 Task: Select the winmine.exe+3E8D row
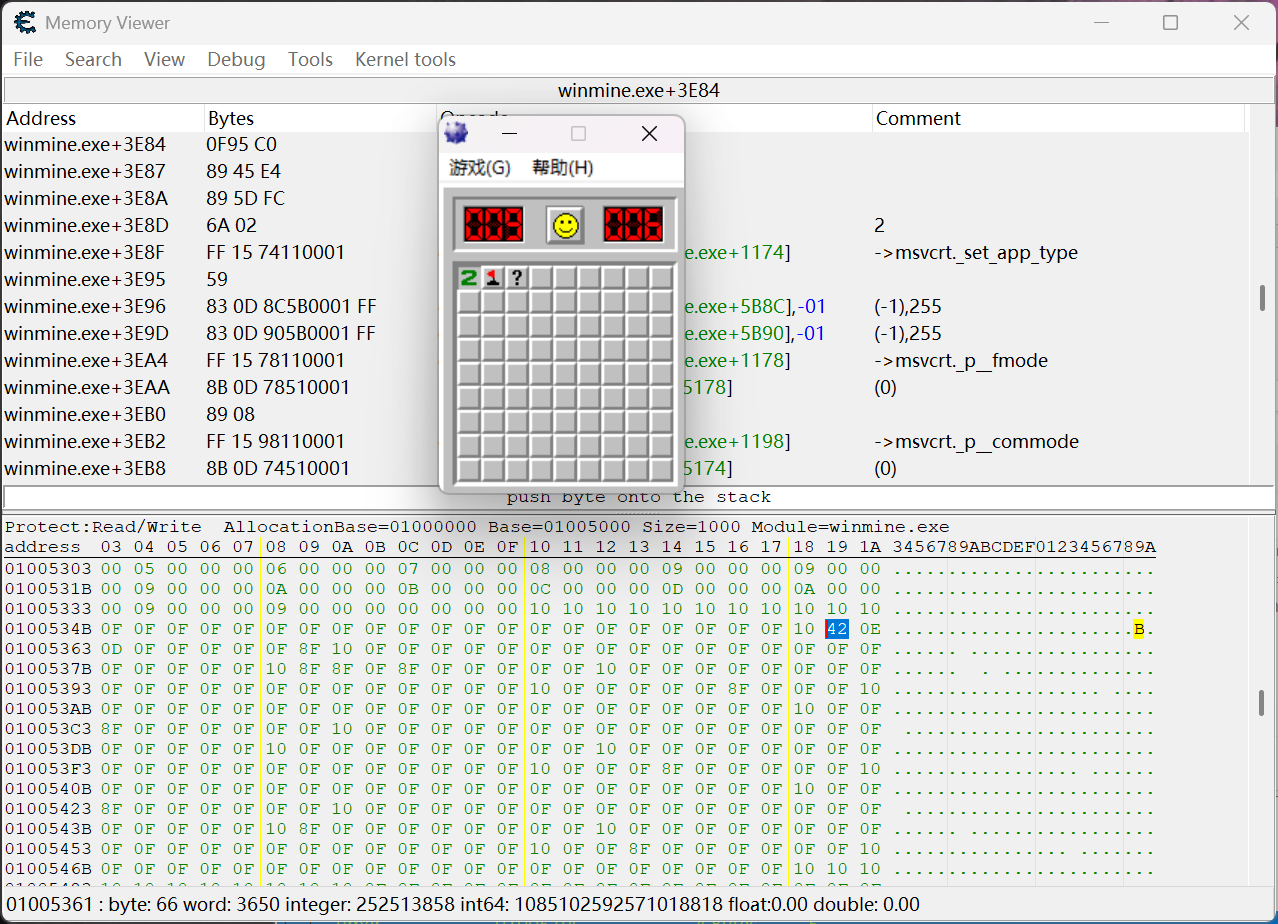[625, 225]
